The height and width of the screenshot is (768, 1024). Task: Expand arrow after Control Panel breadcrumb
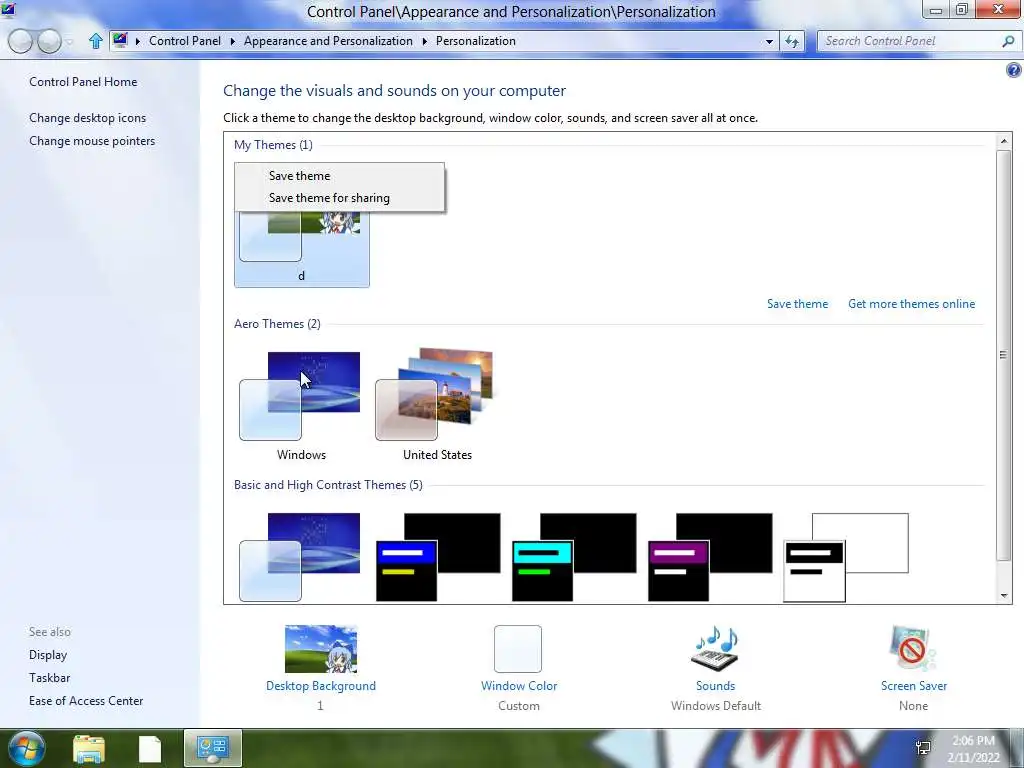[x=232, y=41]
